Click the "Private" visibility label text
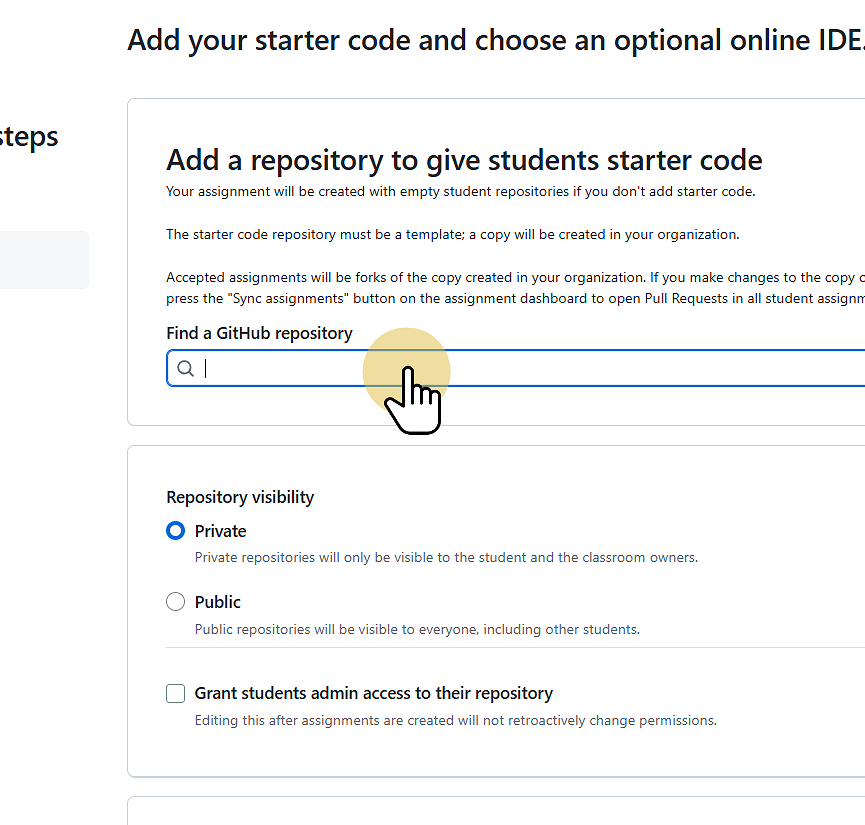Image resolution: width=865 pixels, height=825 pixels. coord(221,531)
